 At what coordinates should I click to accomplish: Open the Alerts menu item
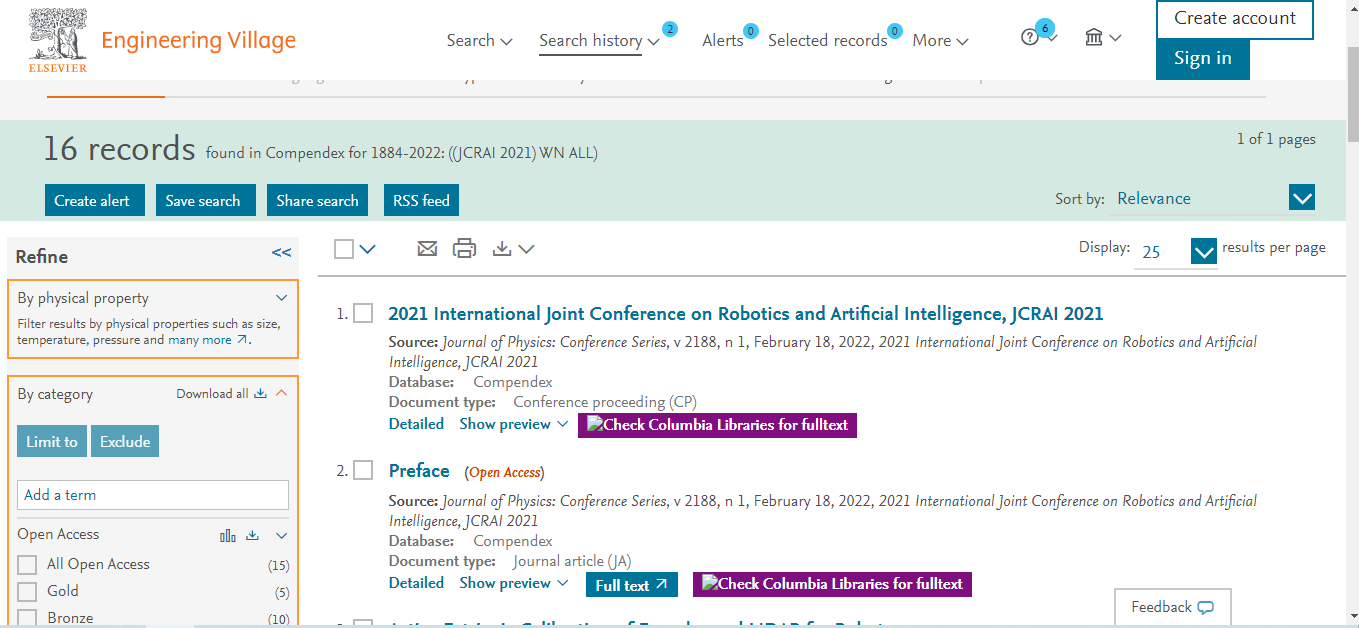pos(722,41)
